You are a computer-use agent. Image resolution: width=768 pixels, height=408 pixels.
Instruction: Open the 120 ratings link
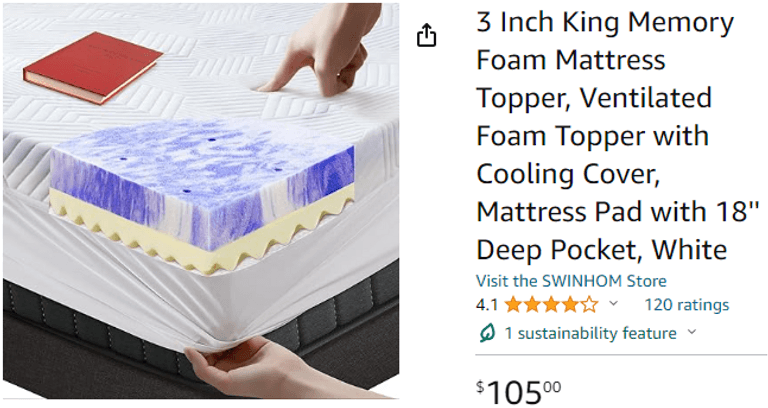click(687, 305)
